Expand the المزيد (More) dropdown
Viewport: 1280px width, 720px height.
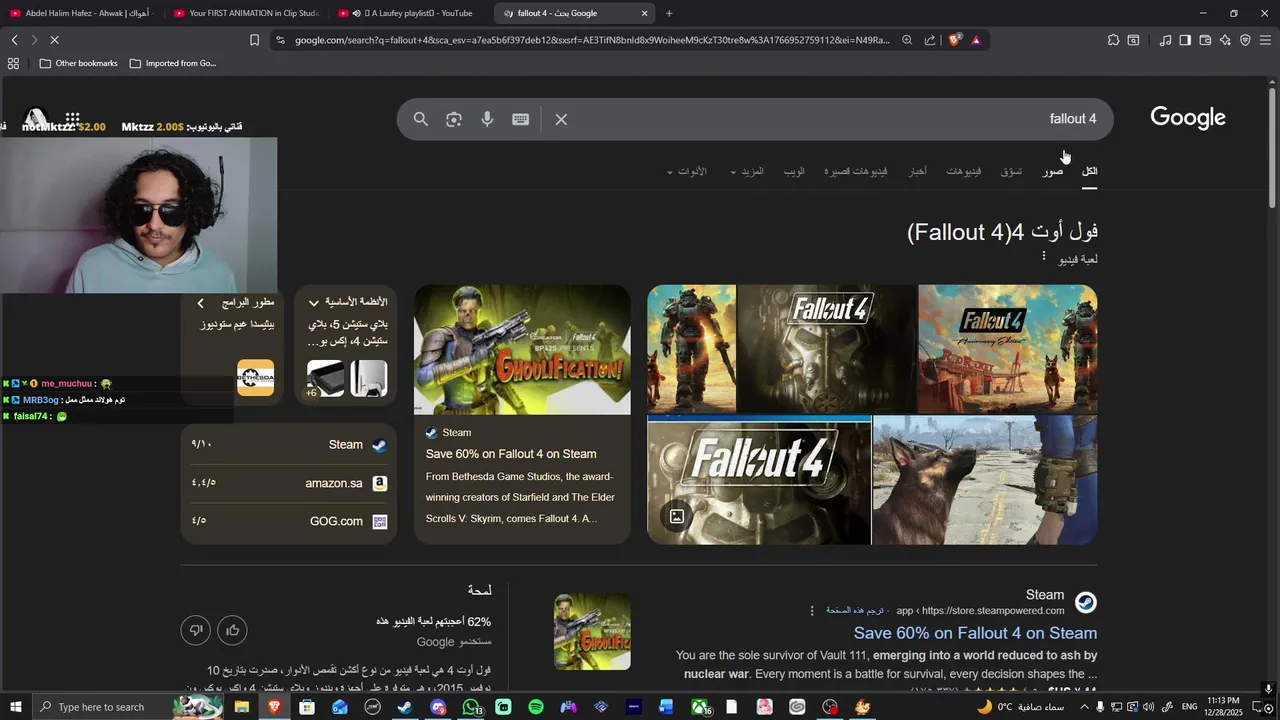tap(747, 171)
